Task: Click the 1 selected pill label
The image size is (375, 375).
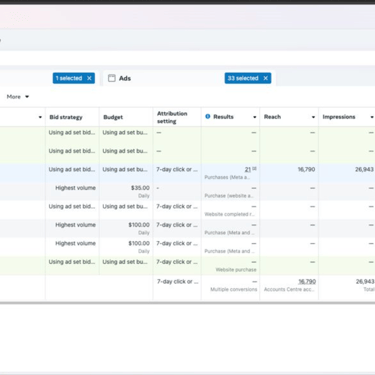Action: 69,78
